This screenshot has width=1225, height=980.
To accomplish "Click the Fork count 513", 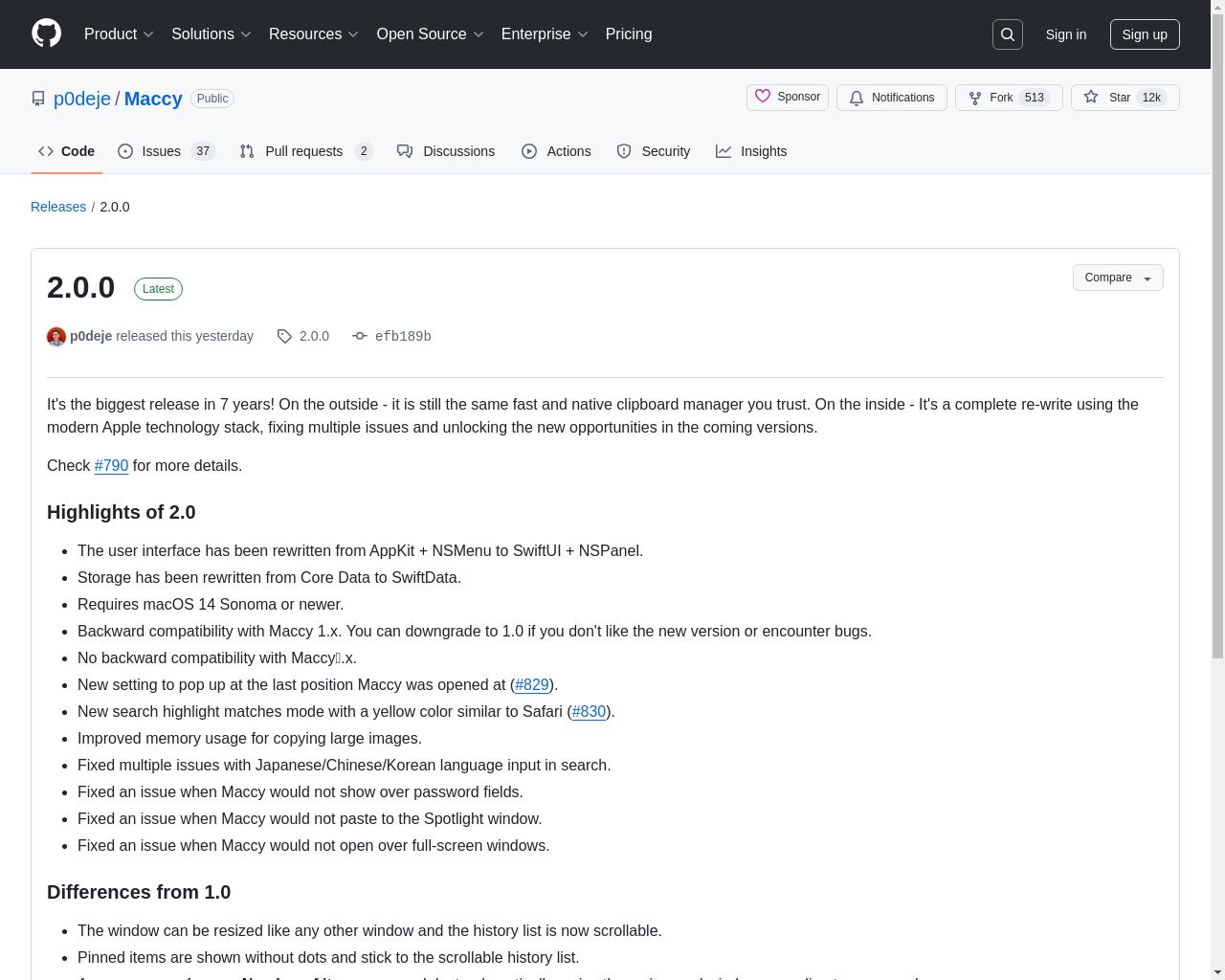I will 1034,98.
